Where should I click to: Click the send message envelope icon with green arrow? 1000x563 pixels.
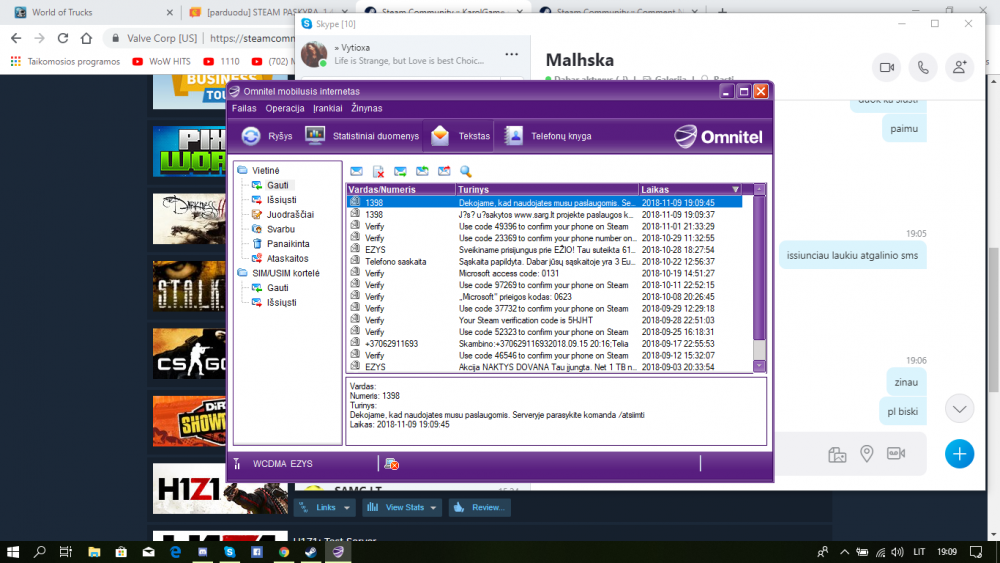coord(400,172)
